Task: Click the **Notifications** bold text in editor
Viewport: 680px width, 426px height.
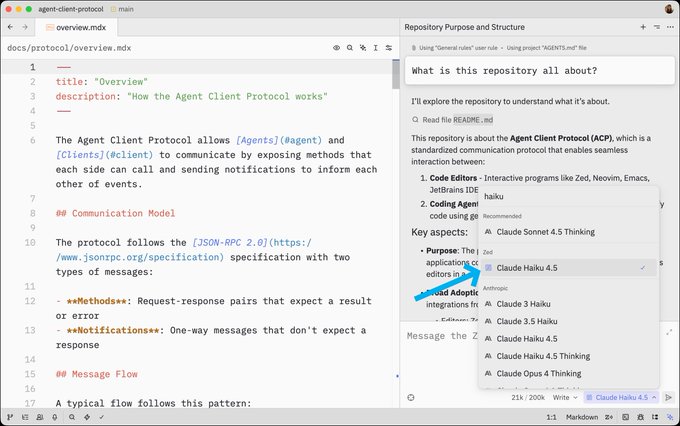Action: pyautogui.click(x=112, y=330)
